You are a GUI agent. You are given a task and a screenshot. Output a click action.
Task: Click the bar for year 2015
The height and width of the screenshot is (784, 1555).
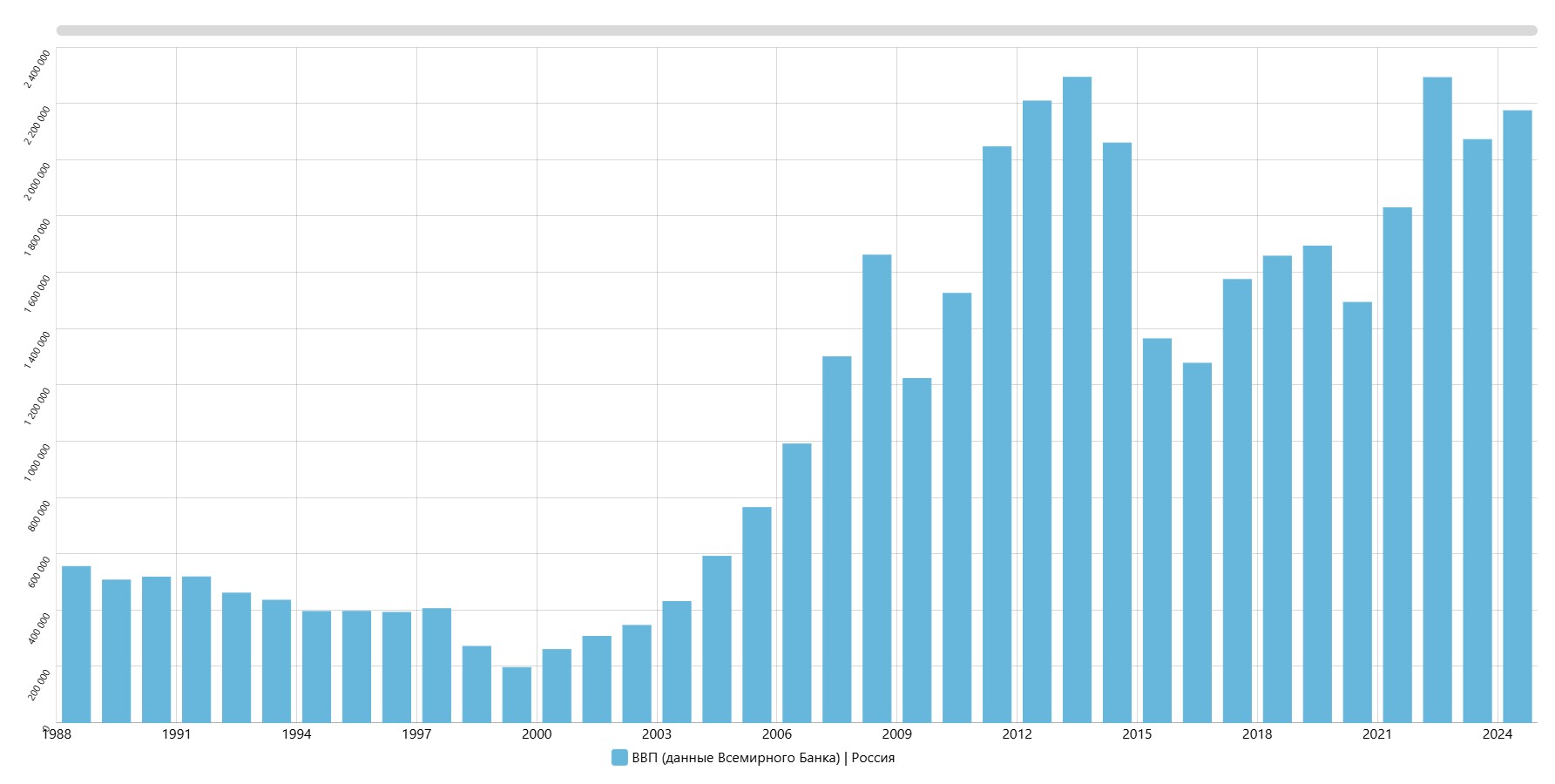(x=1157, y=531)
